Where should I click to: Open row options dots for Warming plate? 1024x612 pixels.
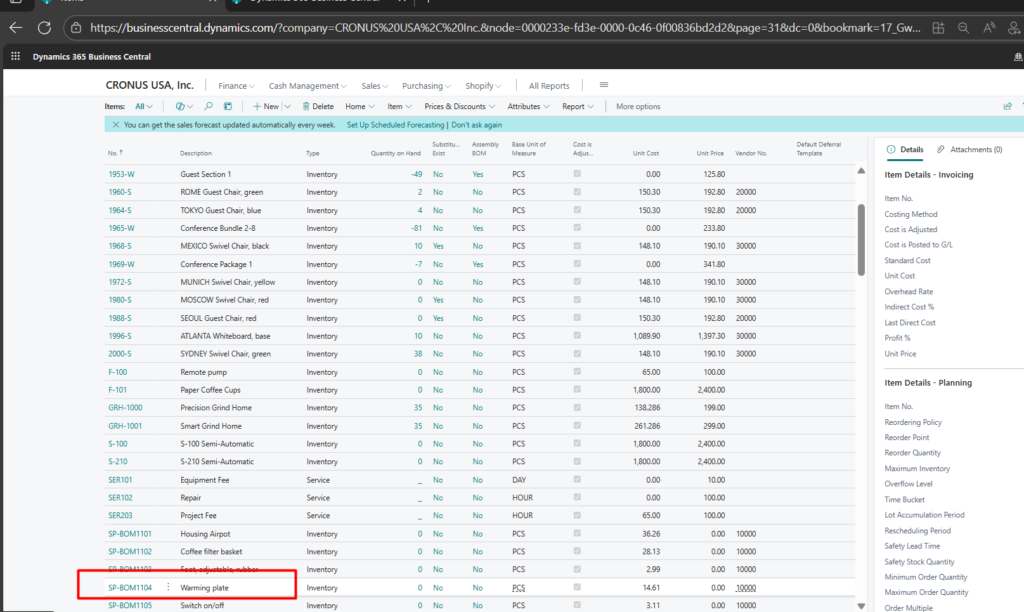[x=168, y=588]
